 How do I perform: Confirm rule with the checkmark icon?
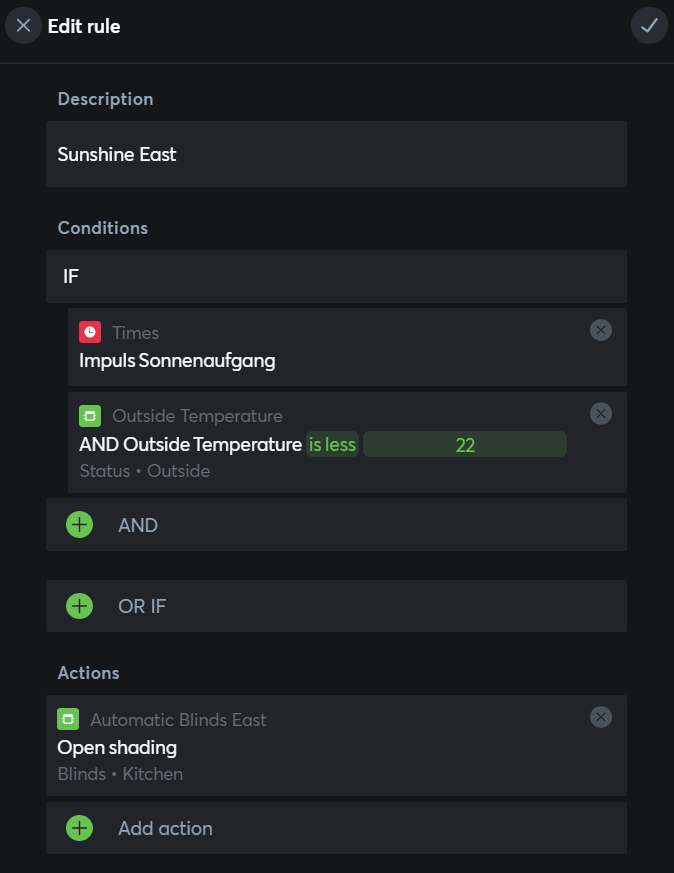click(649, 26)
